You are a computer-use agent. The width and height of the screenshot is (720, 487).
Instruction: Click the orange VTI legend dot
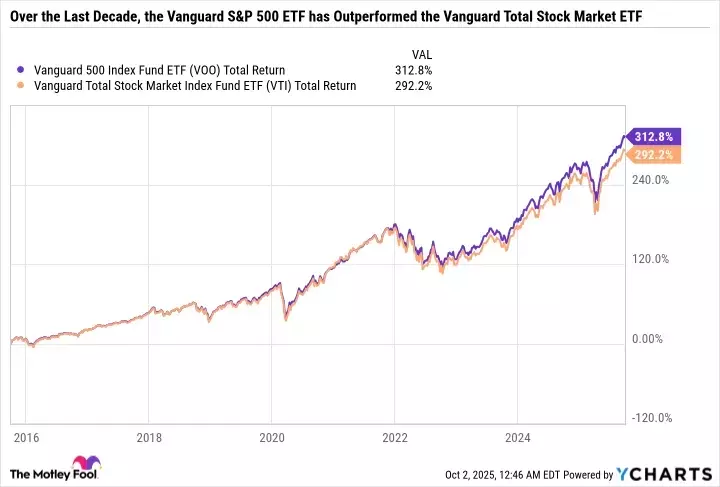click(x=23, y=86)
